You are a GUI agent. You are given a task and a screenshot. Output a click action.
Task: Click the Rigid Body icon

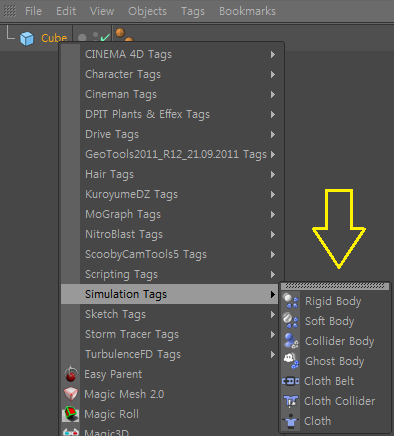[x=291, y=301]
